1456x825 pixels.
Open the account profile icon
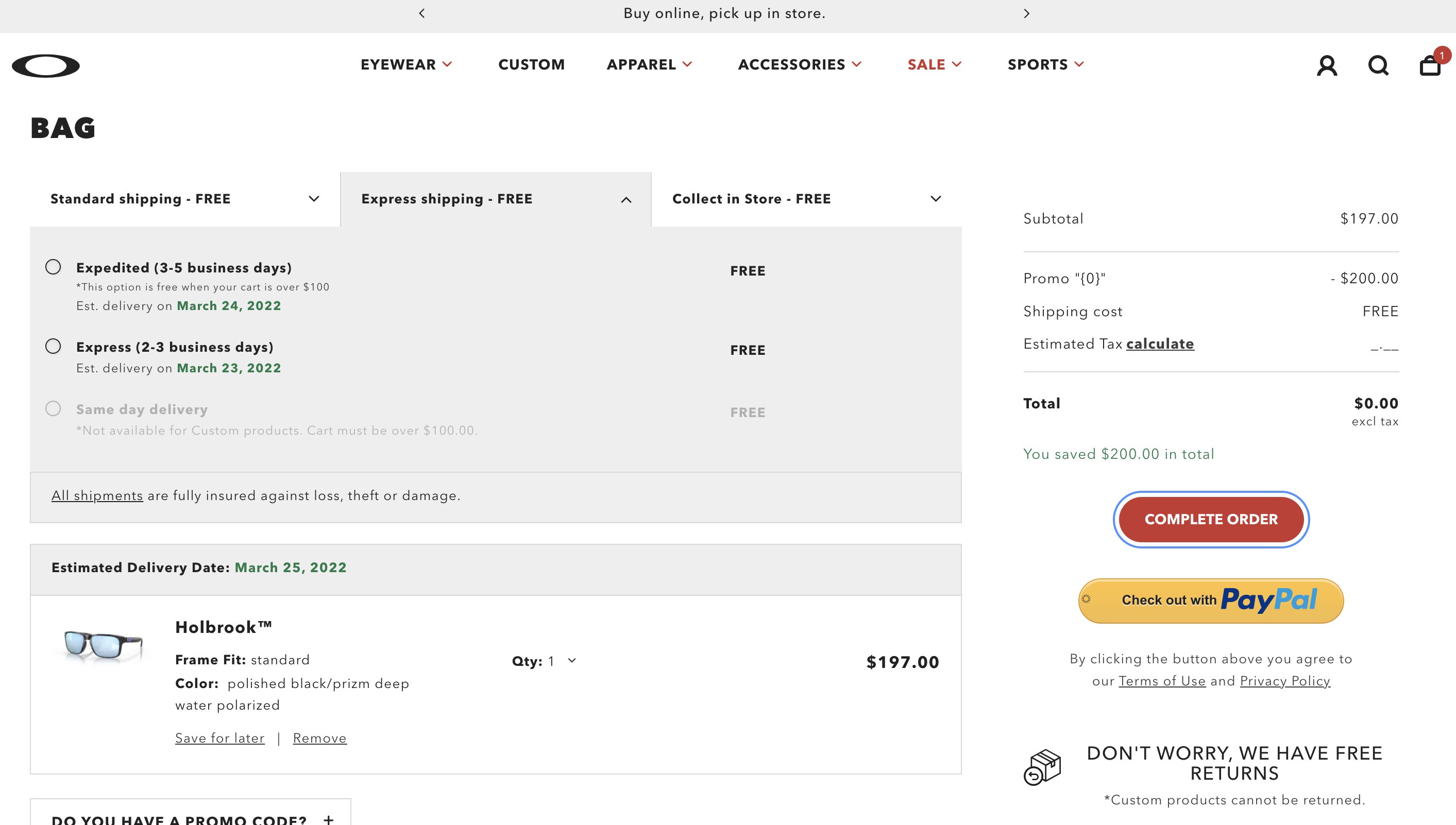click(x=1327, y=65)
